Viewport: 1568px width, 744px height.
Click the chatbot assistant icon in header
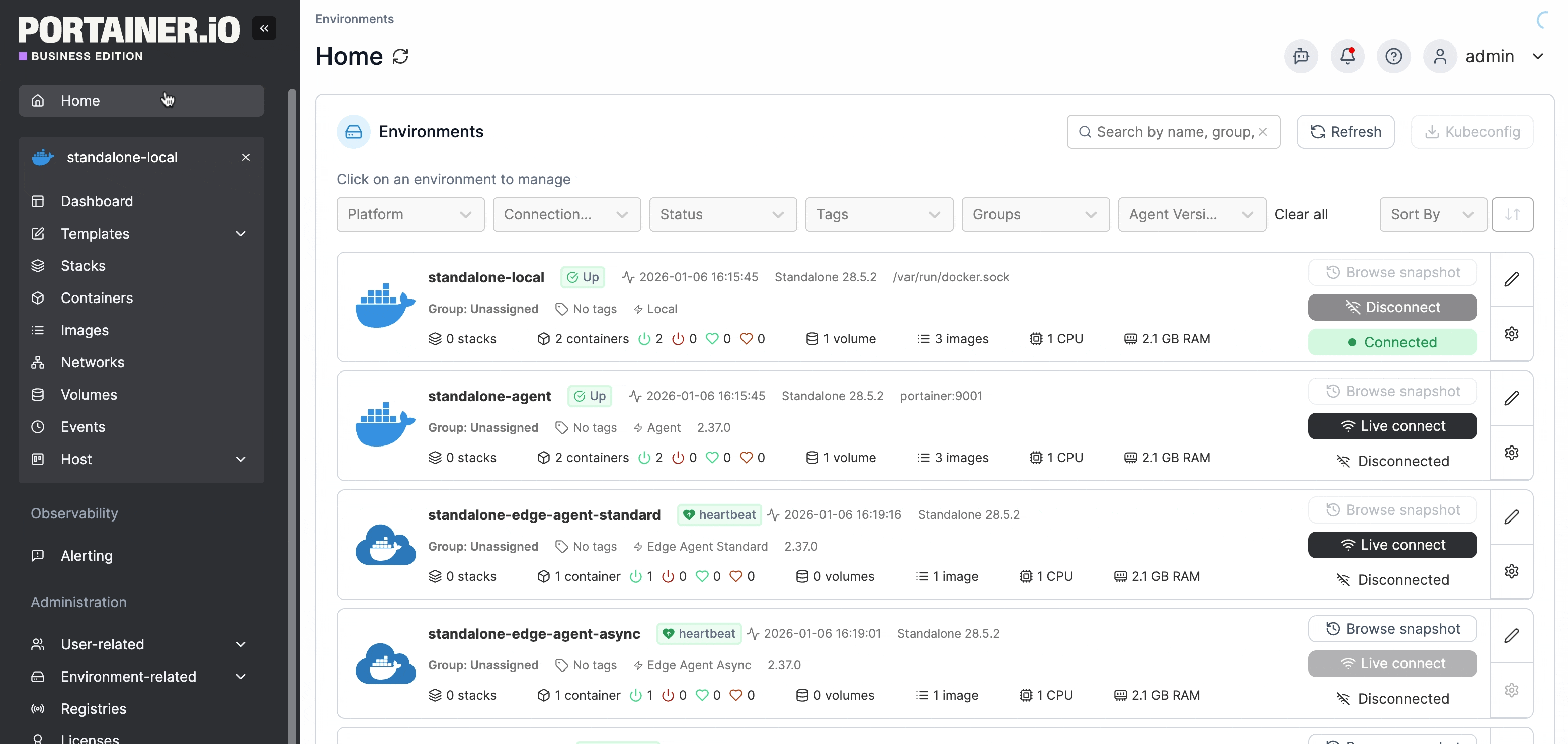pyautogui.click(x=1301, y=56)
